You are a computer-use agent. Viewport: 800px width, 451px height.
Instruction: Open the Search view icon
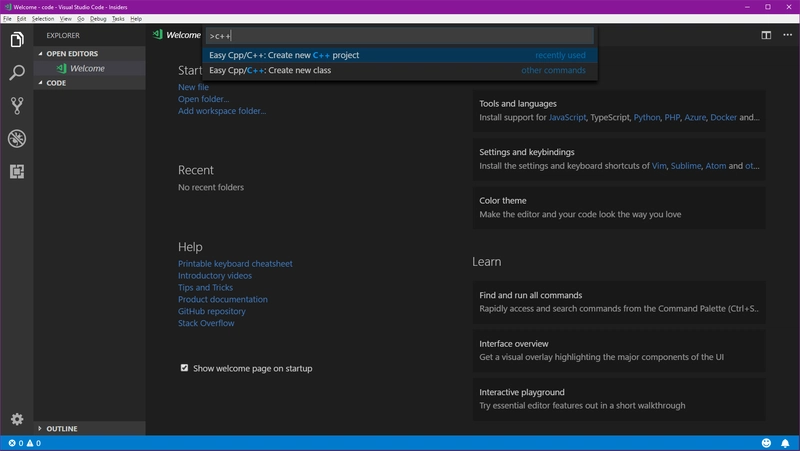[x=16, y=73]
